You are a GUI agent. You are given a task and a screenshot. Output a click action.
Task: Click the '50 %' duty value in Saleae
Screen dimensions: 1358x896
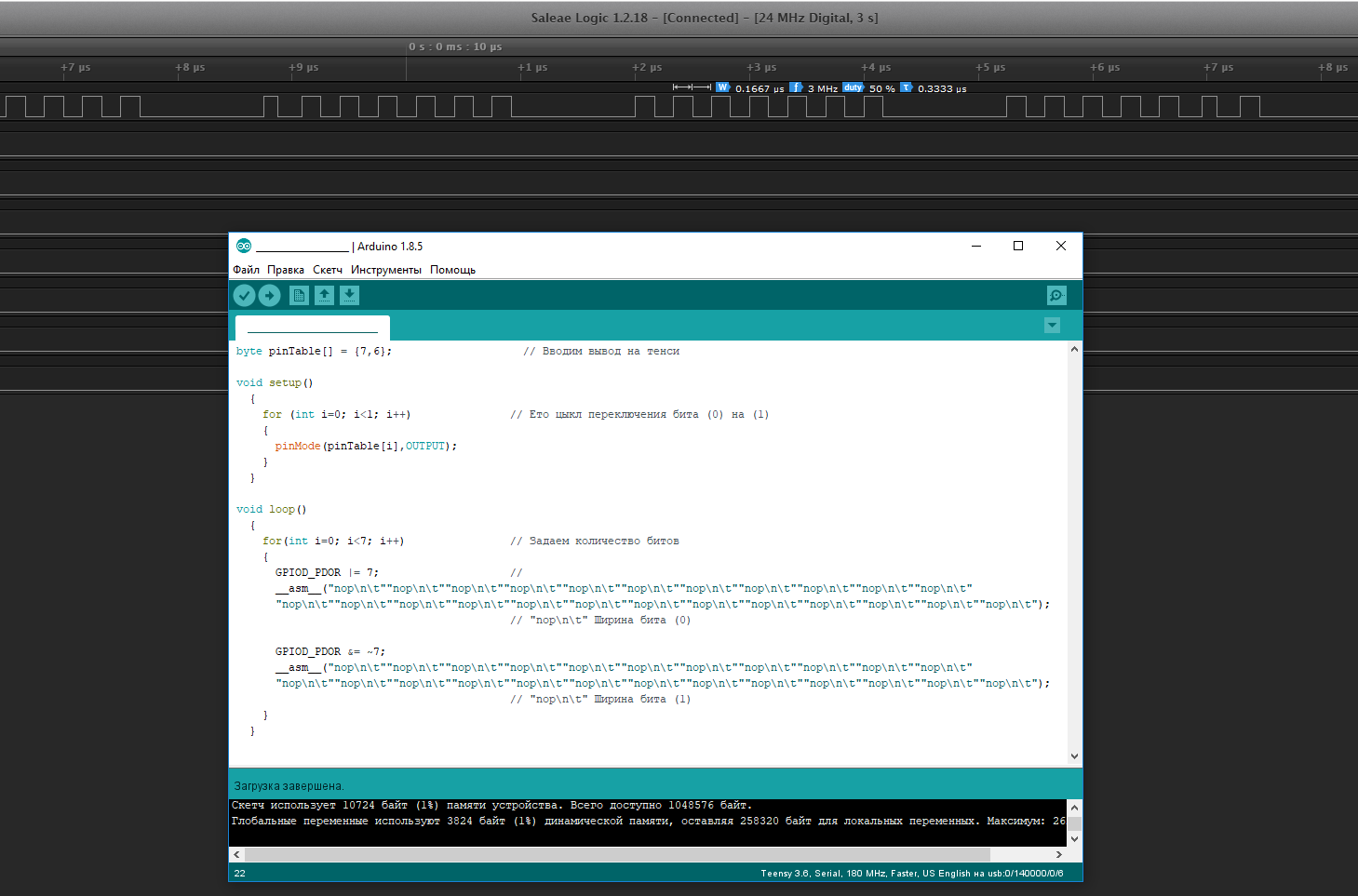[882, 89]
